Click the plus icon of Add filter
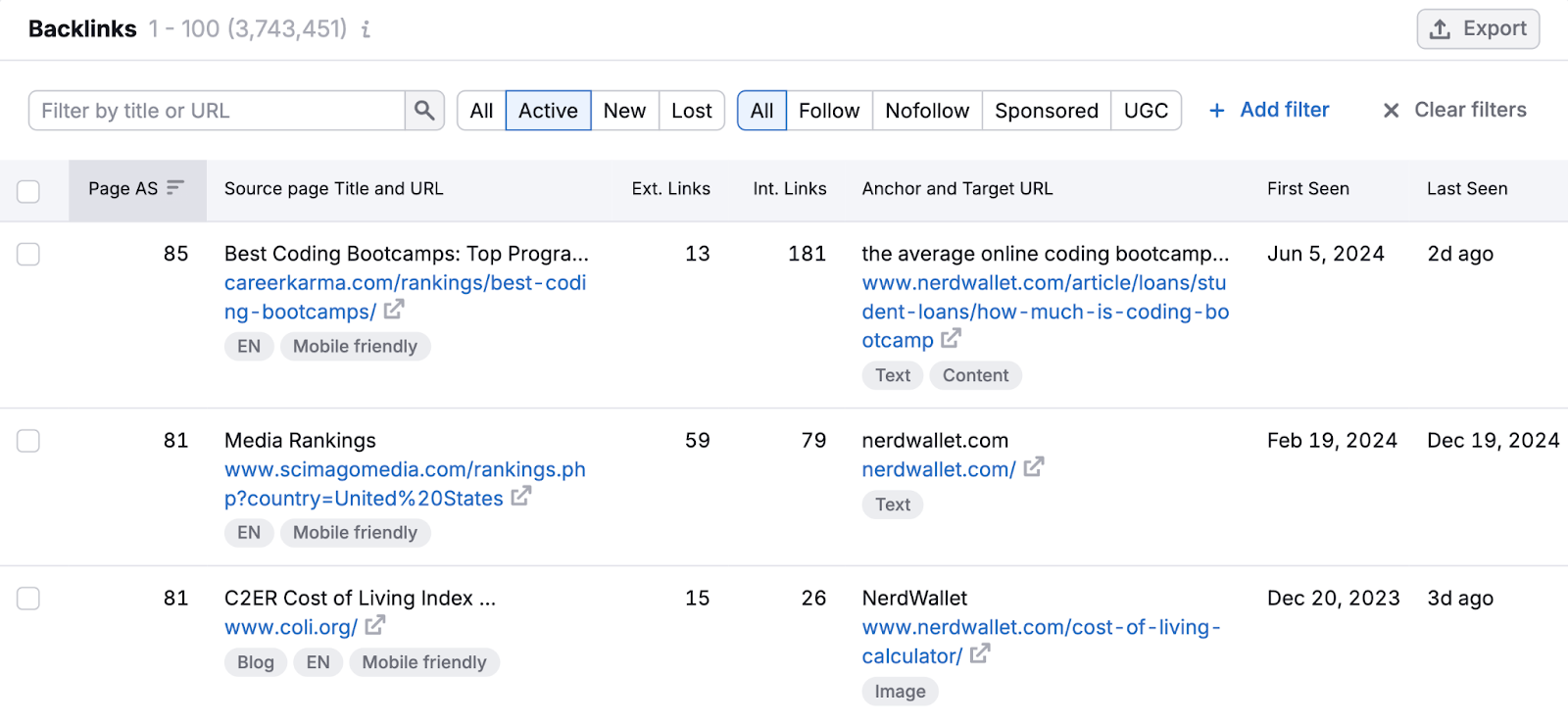This screenshot has width=1568, height=722. pos(1216,111)
